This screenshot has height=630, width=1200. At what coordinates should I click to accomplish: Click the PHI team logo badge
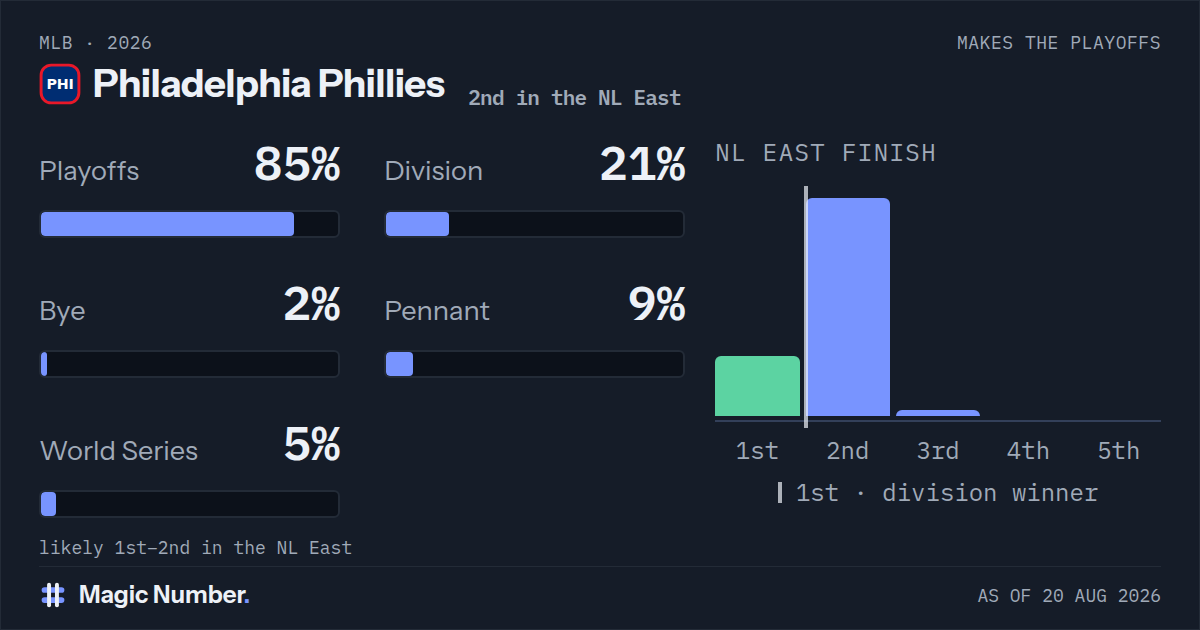click(60, 84)
